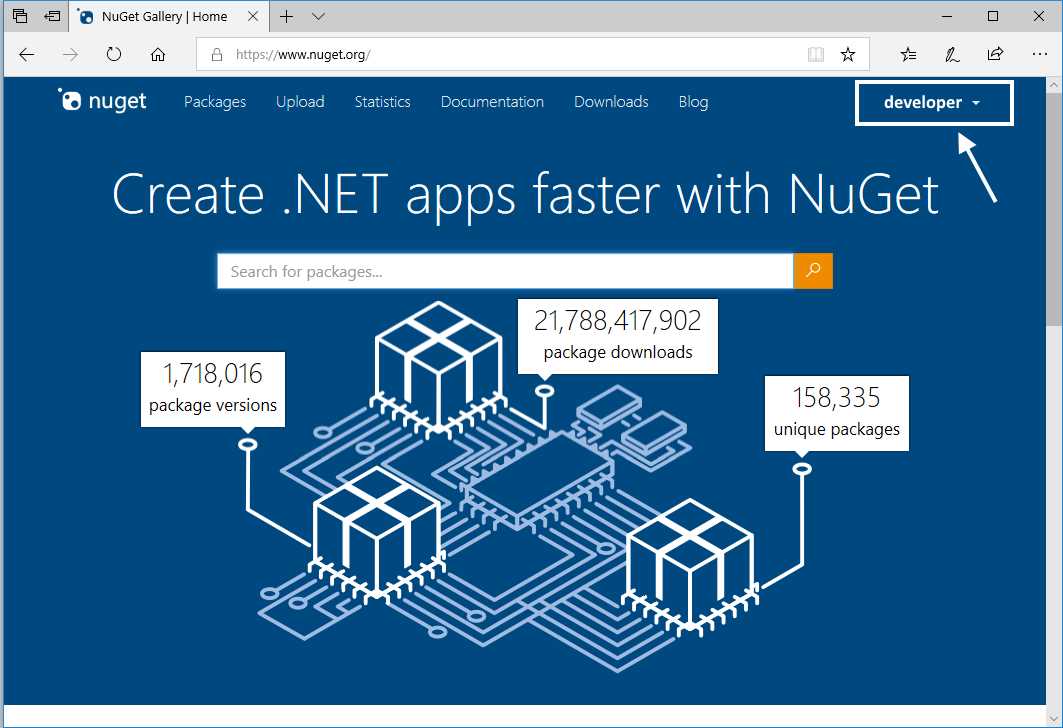Open the favorites hub panel

[908, 55]
